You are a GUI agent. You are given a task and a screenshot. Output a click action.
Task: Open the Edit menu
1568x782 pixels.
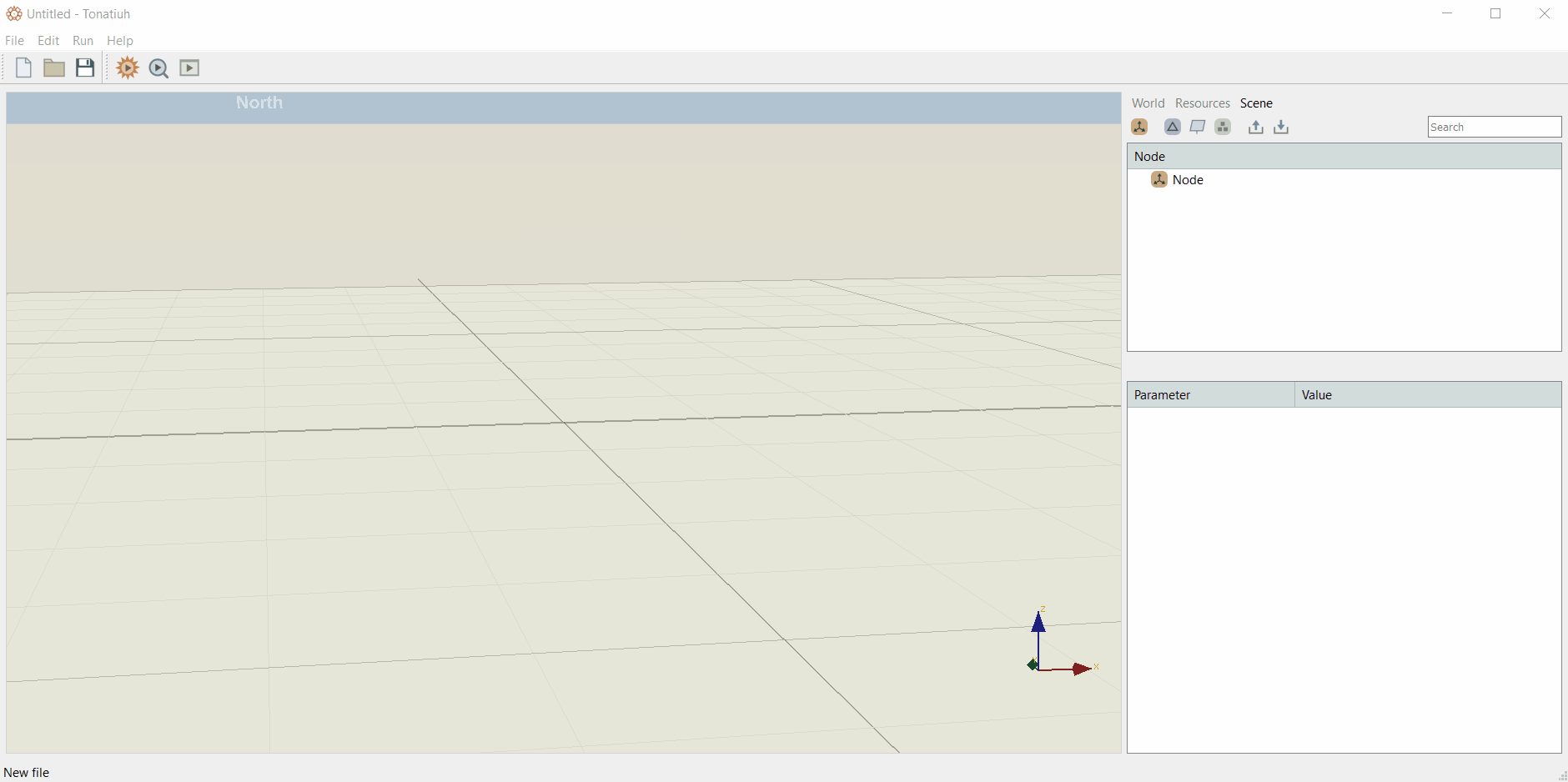[x=48, y=40]
